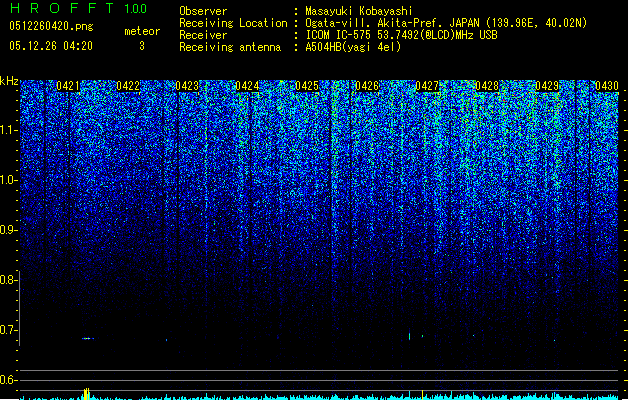Pick the 0427 time marker
629x400 pixels.
click(427, 86)
